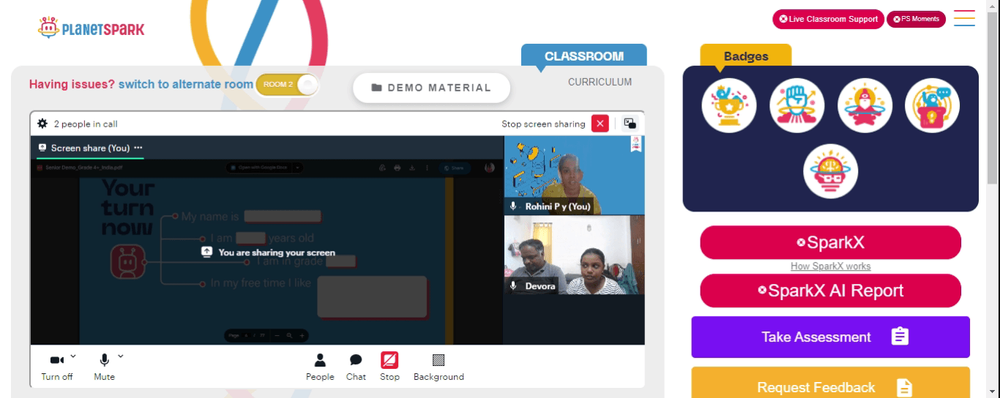The width and height of the screenshot is (1000, 398).
Task: Click Rohini P y (You) video tile
Action: [x=574, y=175]
